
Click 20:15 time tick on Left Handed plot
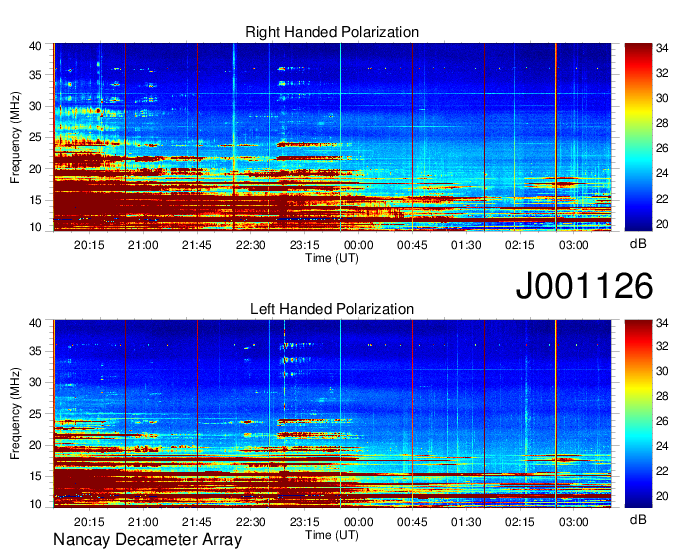click(89, 522)
